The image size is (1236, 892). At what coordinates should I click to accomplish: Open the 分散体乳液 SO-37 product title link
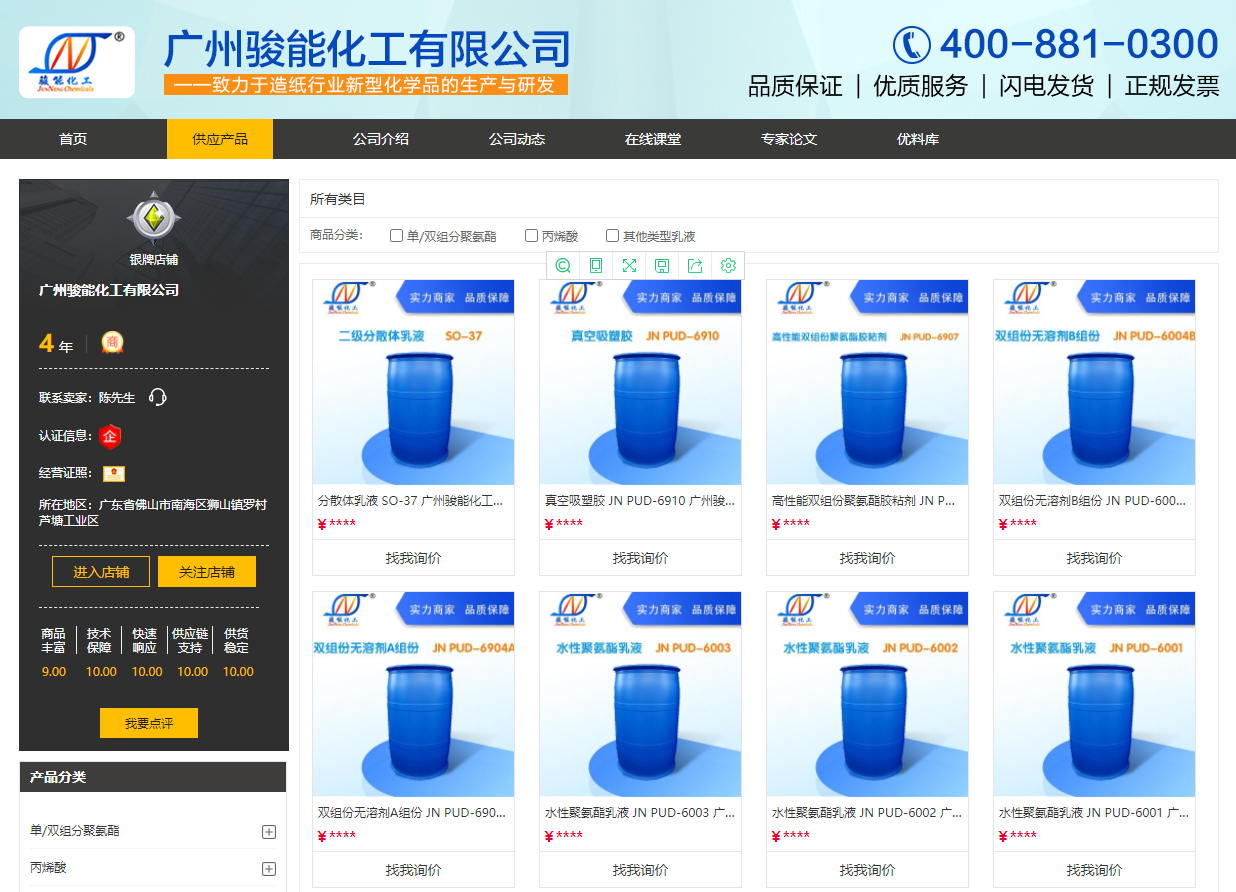coord(411,500)
